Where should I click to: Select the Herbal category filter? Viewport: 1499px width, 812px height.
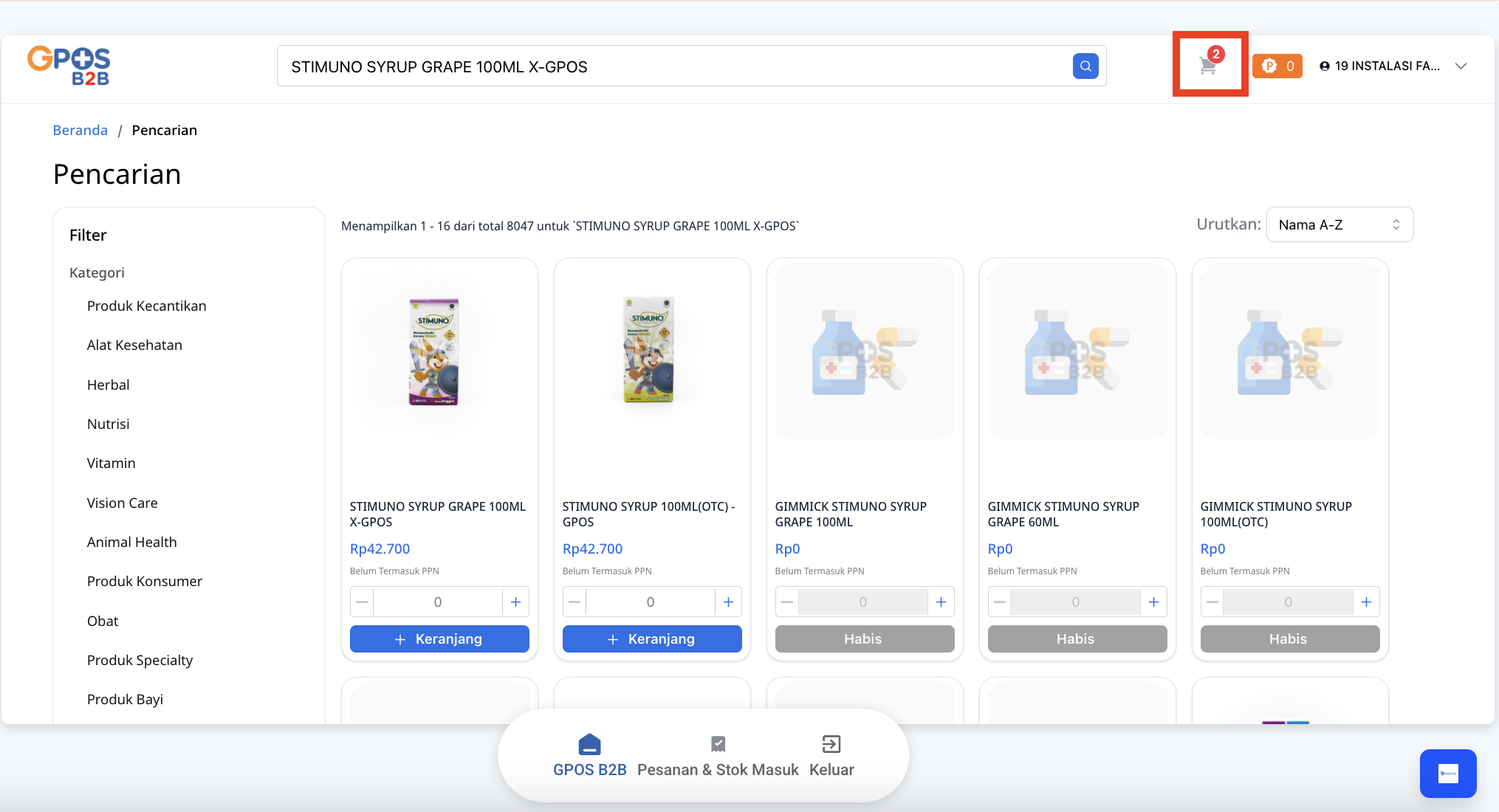[108, 385]
